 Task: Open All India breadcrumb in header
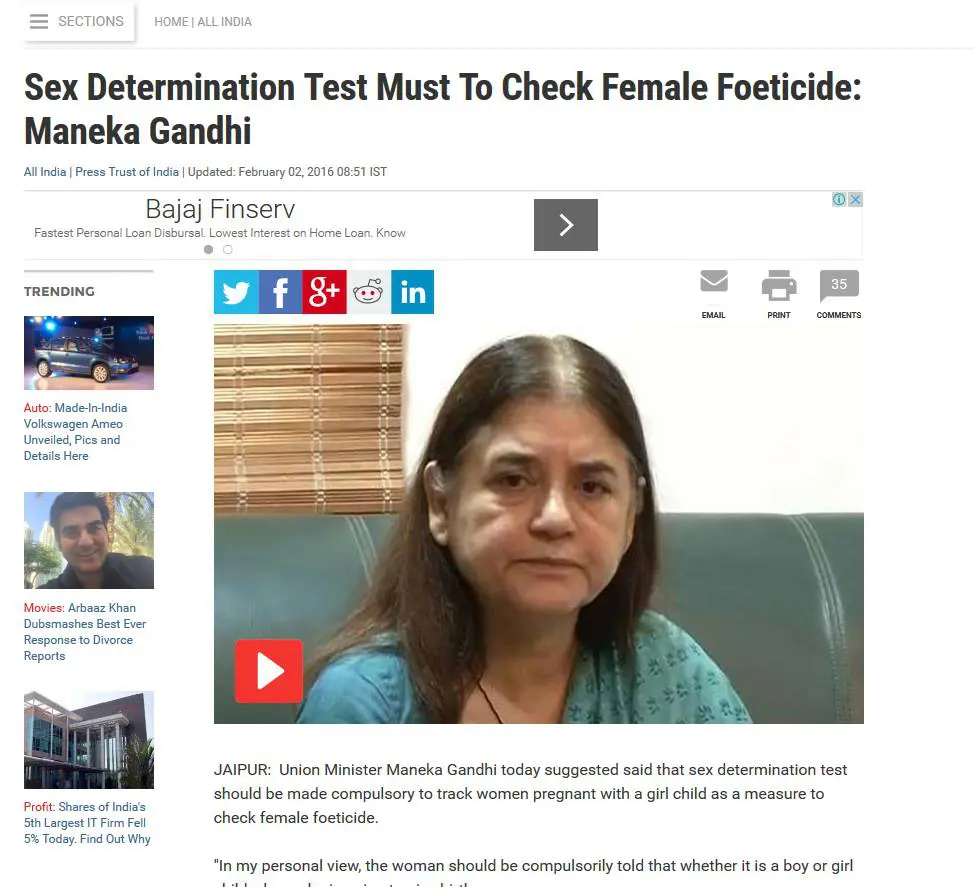224,22
